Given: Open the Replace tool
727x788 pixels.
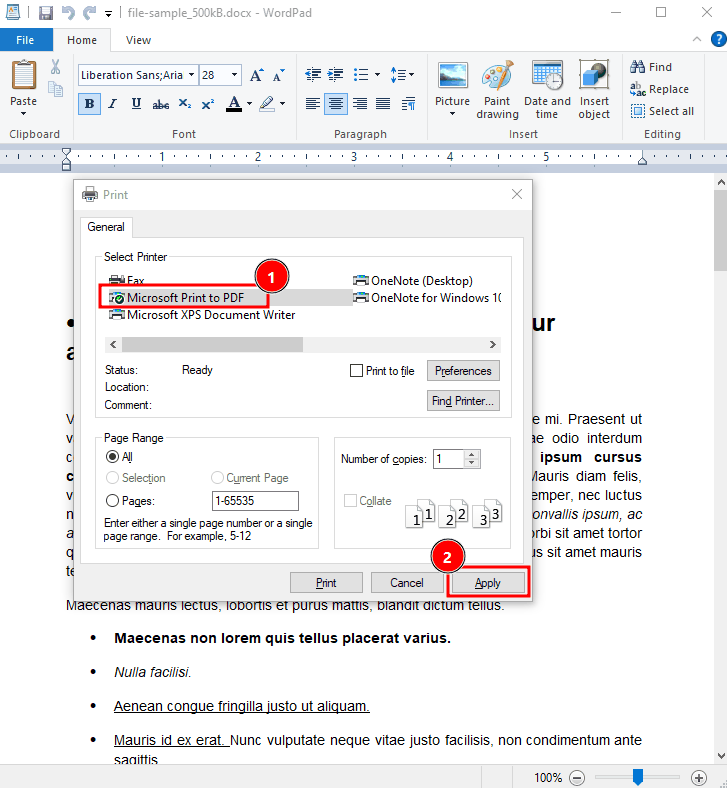Looking at the screenshot, I should (659, 89).
